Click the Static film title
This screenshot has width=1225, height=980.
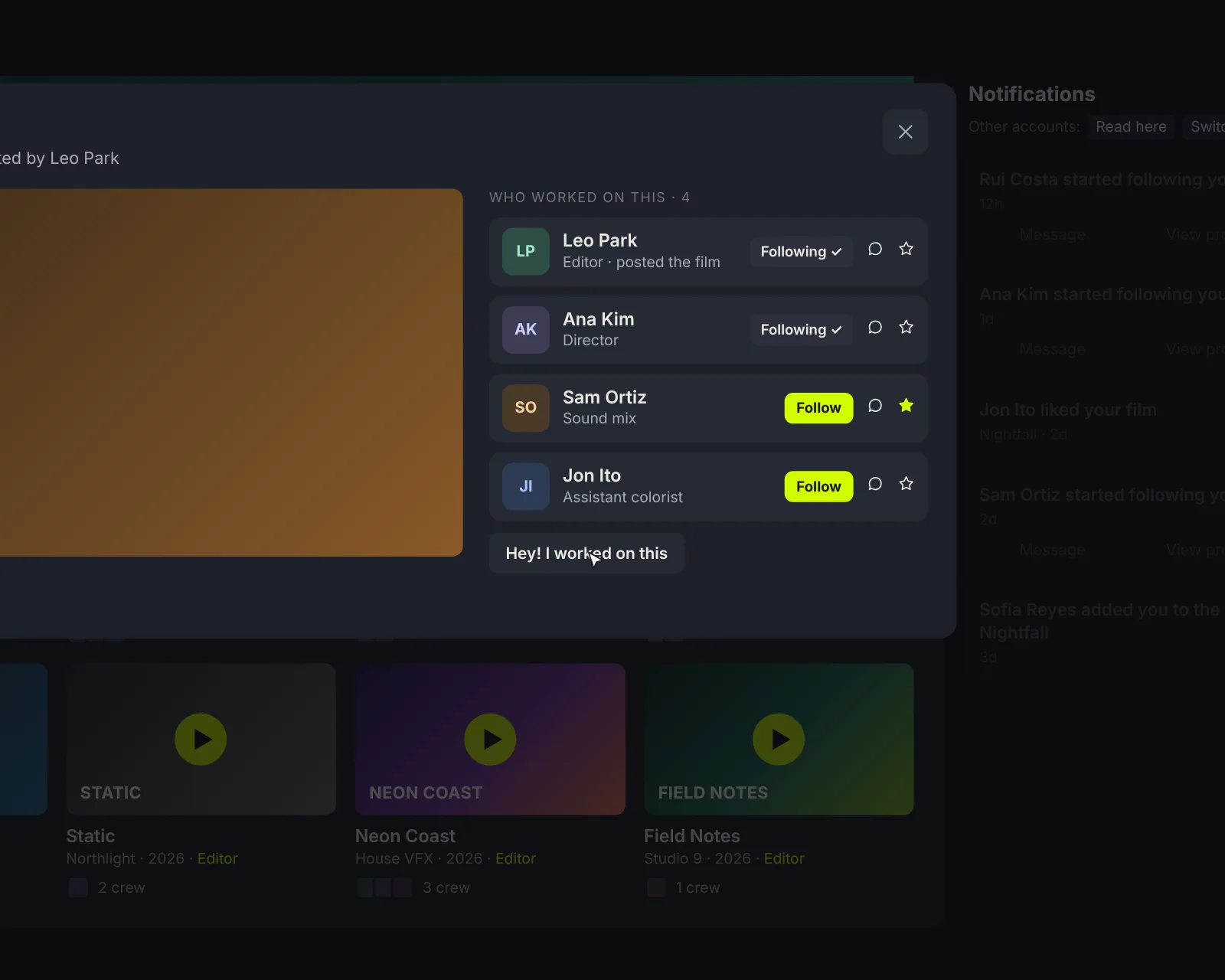(x=90, y=836)
